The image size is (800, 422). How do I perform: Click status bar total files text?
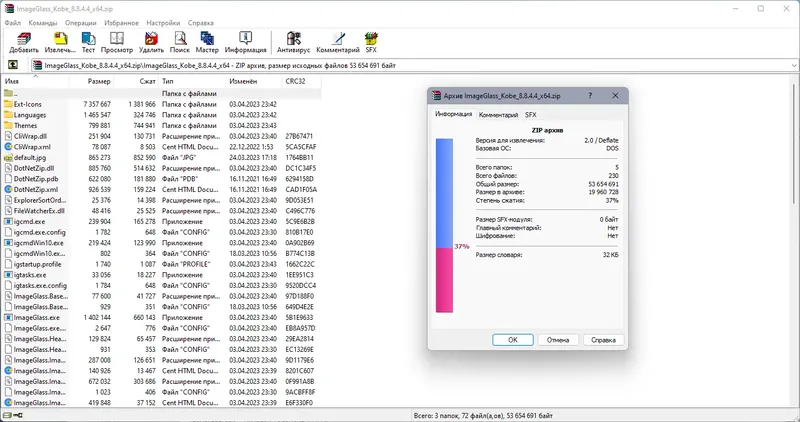pos(483,415)
